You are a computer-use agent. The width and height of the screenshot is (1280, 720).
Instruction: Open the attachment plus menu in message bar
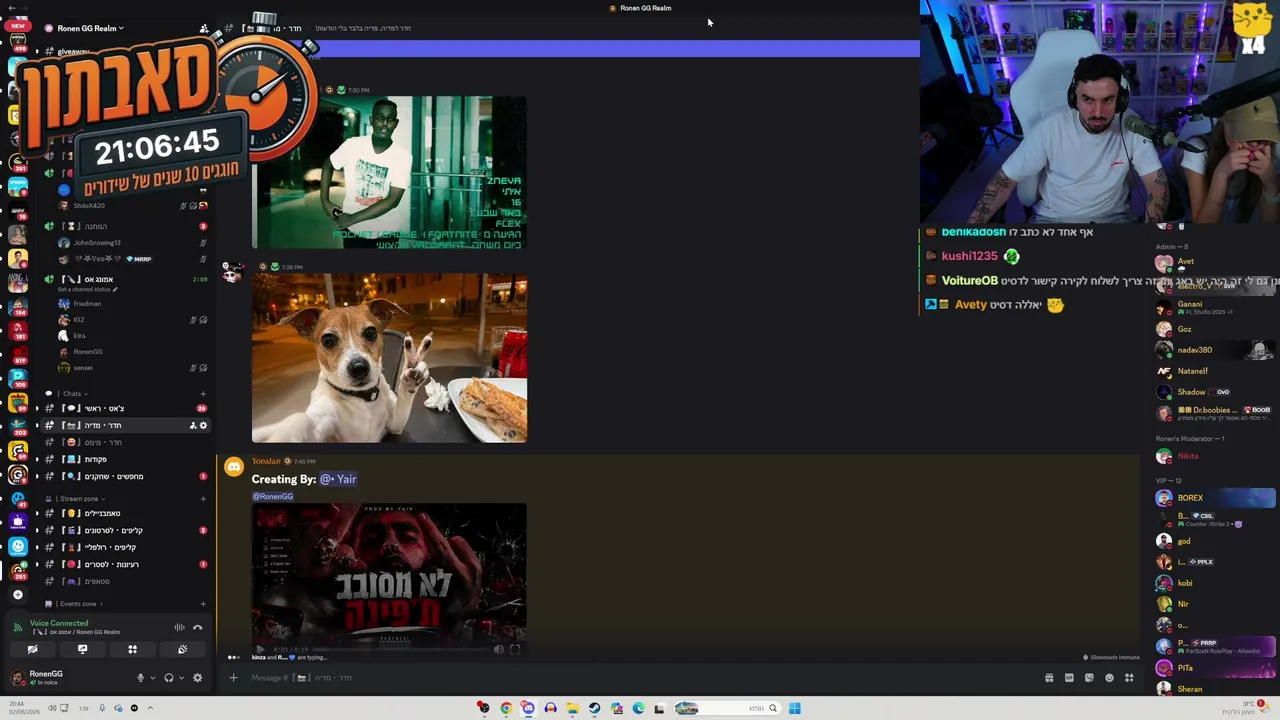tap(233, 678)
